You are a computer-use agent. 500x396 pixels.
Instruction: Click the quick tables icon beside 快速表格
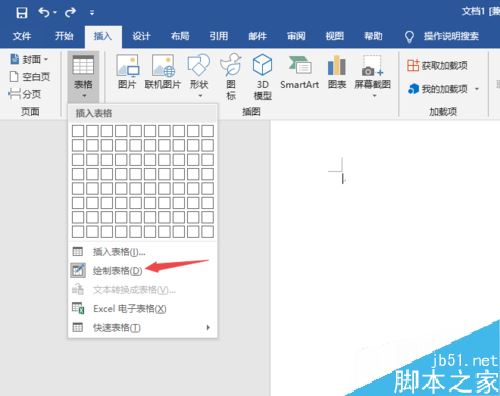click(x=78, y=327)
